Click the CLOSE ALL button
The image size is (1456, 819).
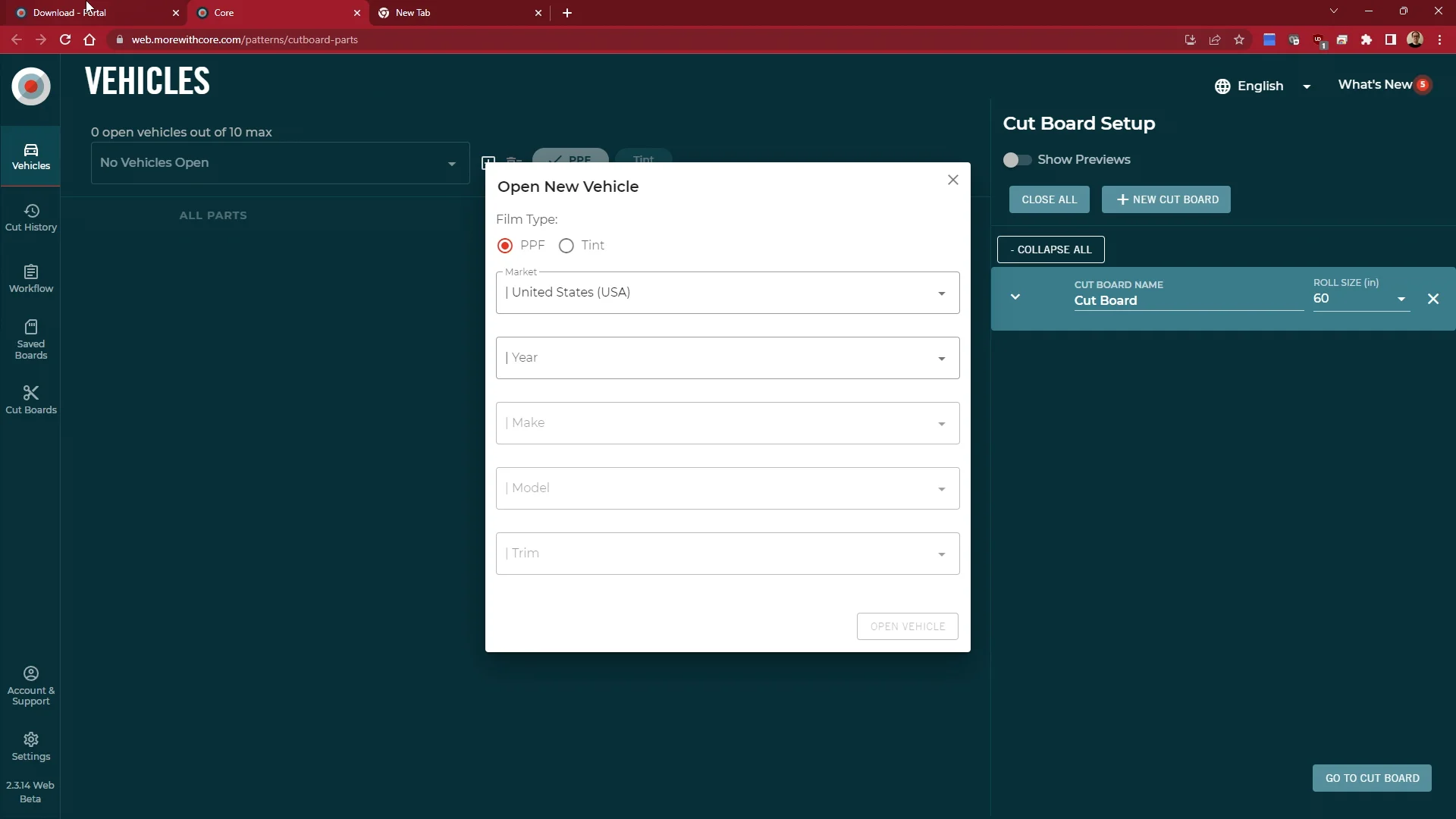pos(1050,200)
